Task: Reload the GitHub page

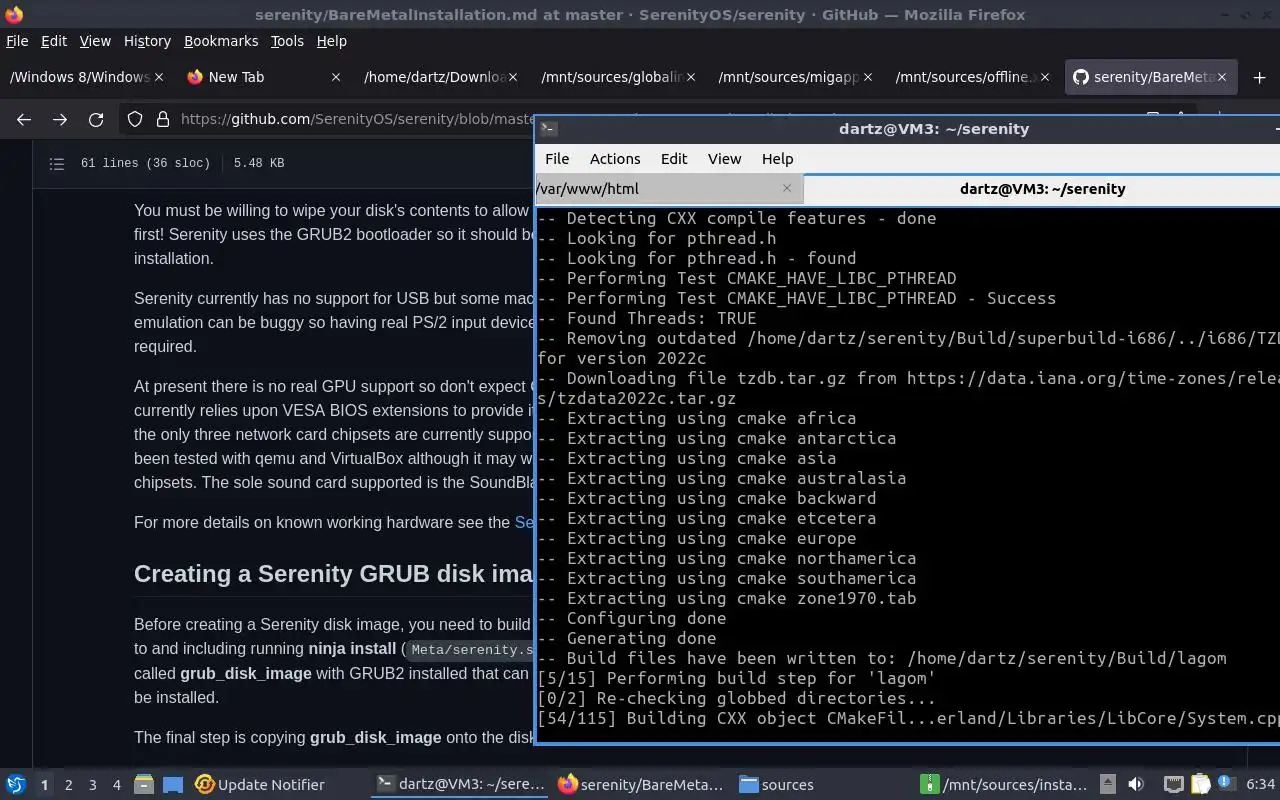Action: [x=96, y=119]
